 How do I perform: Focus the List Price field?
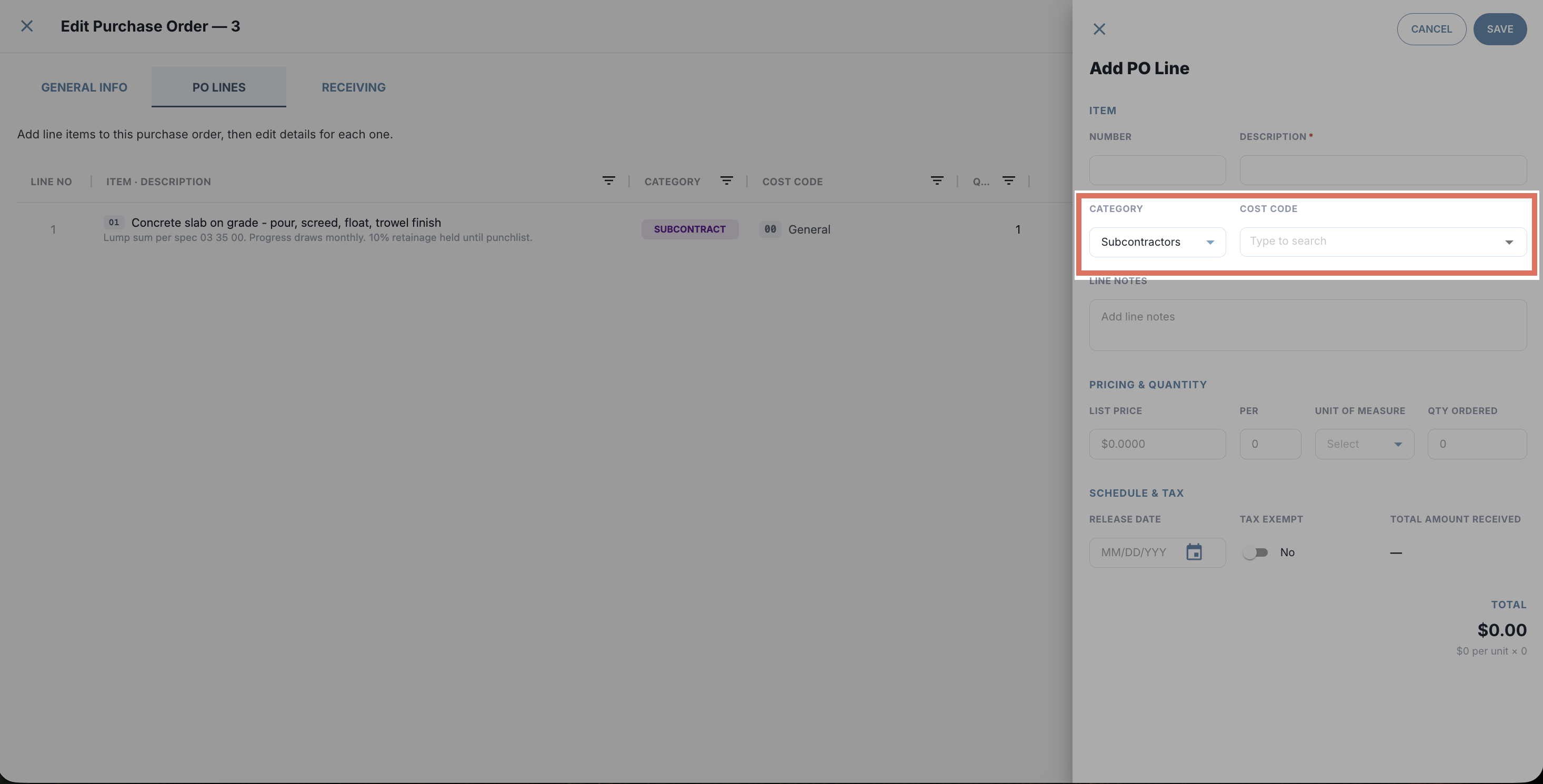point(1157,445)
